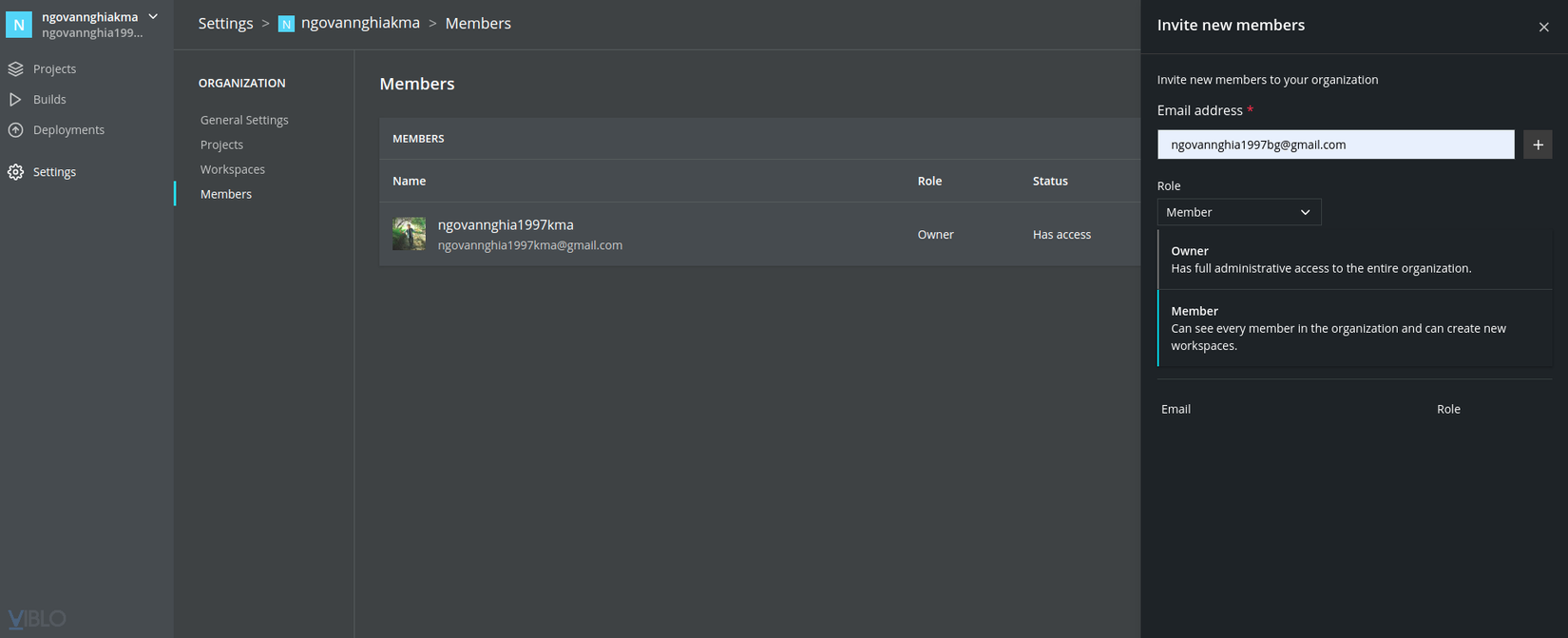Click the Viblo logo at bottom left
Viewport: 1568px width, 638px height.
[x=36, y=619]
